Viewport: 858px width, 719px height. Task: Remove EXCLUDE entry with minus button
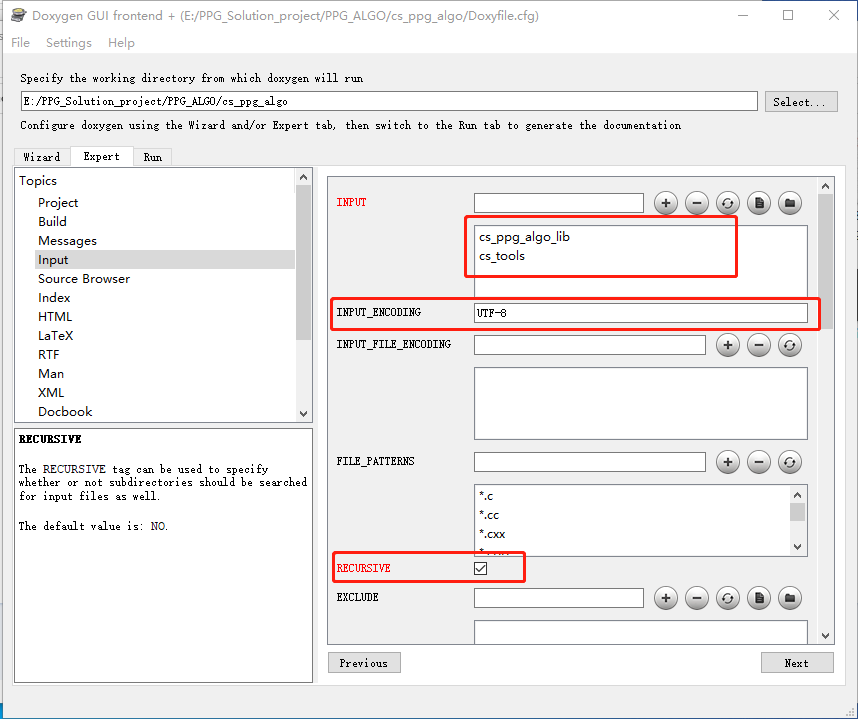[x=697, y=598]
